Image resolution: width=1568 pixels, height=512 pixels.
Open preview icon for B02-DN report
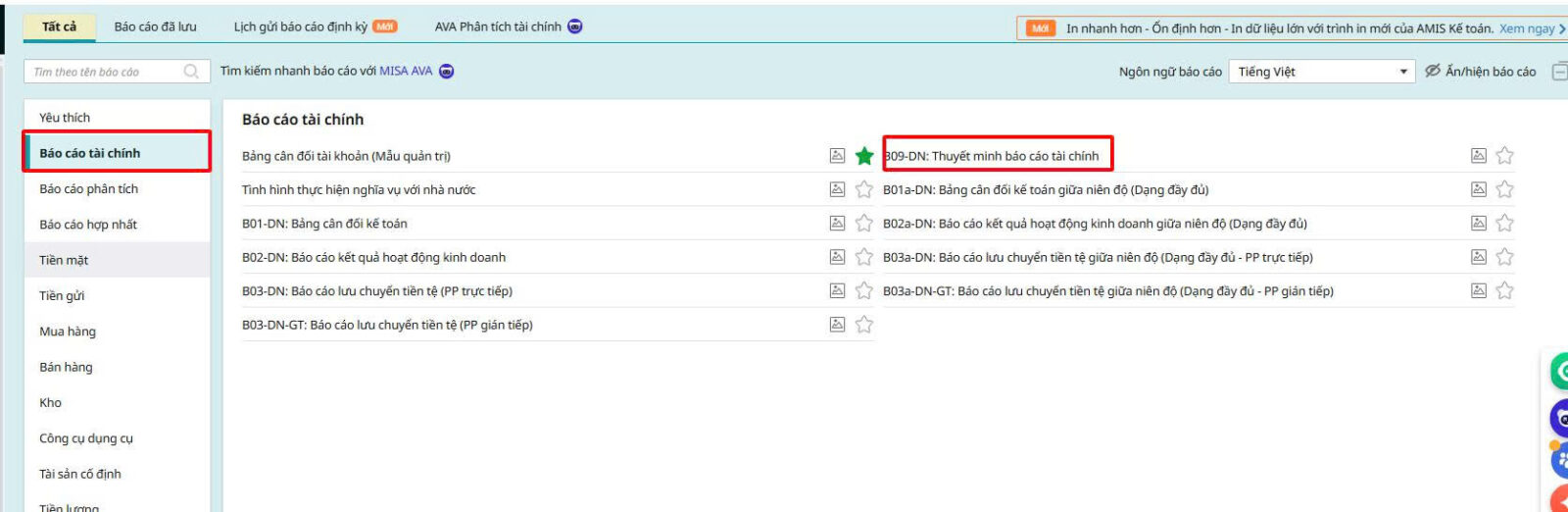click(837, 257)
